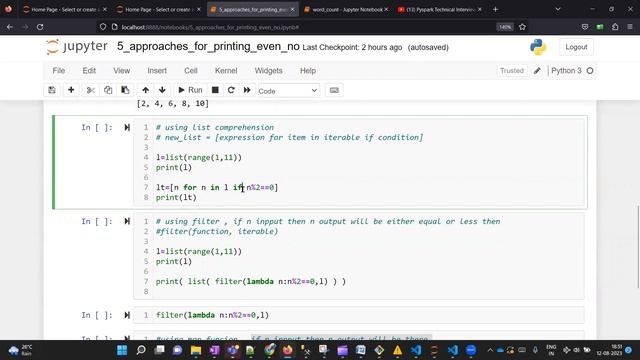Move selected cell down with arrow icon

click(162, 90)
